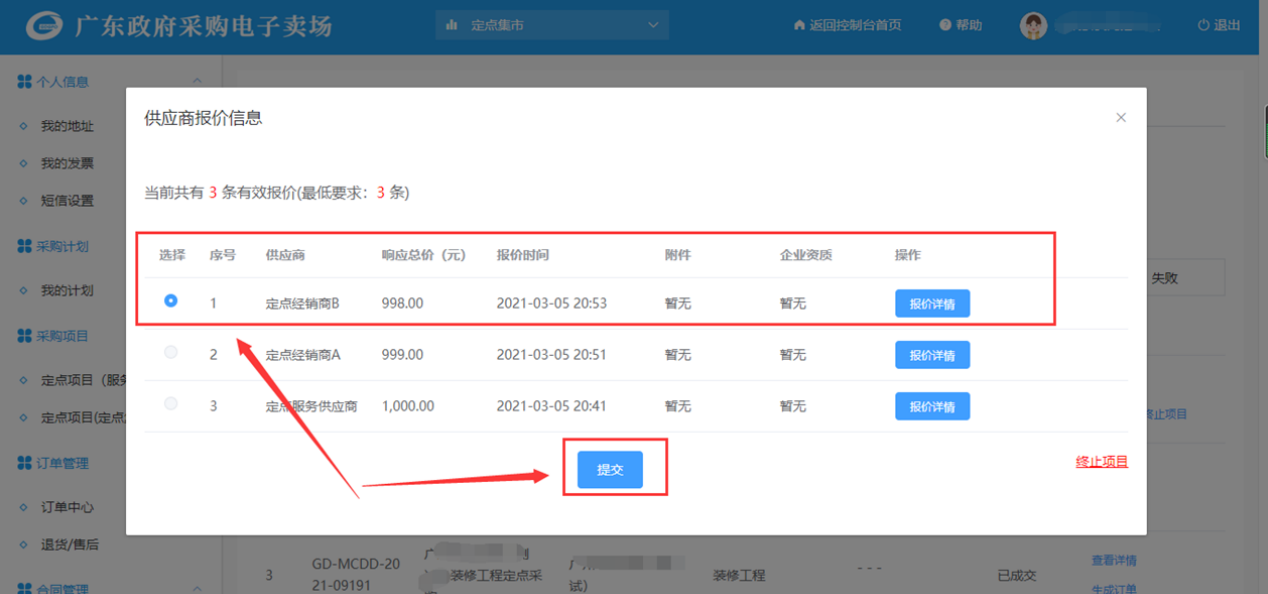1268x594 pixels.
Task: Open the 定点集市 dropdown in header
Action: coord(552,25)
